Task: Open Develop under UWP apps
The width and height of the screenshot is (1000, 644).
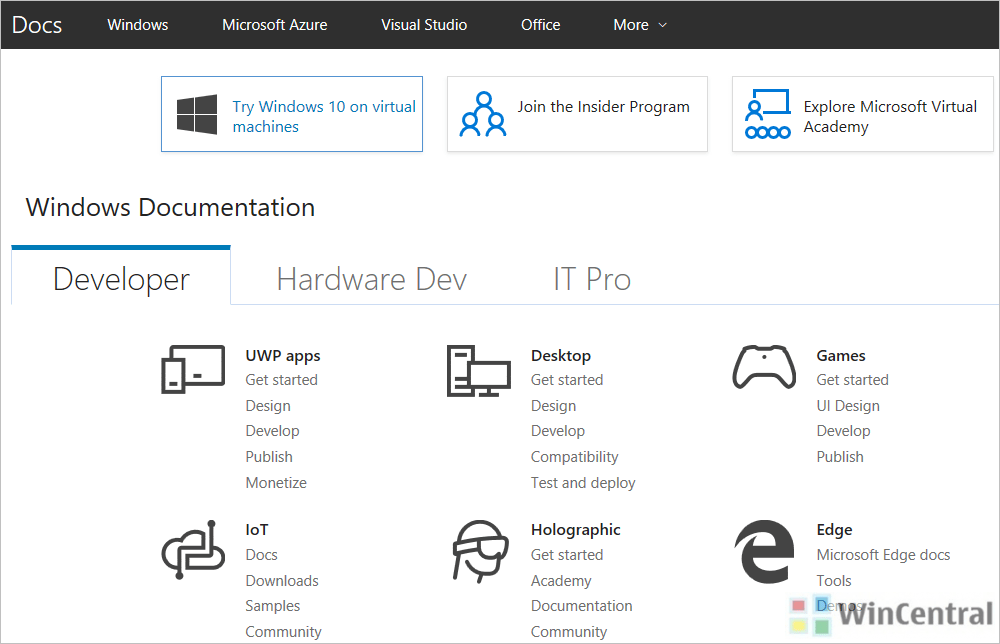Action: pos(272,431)
